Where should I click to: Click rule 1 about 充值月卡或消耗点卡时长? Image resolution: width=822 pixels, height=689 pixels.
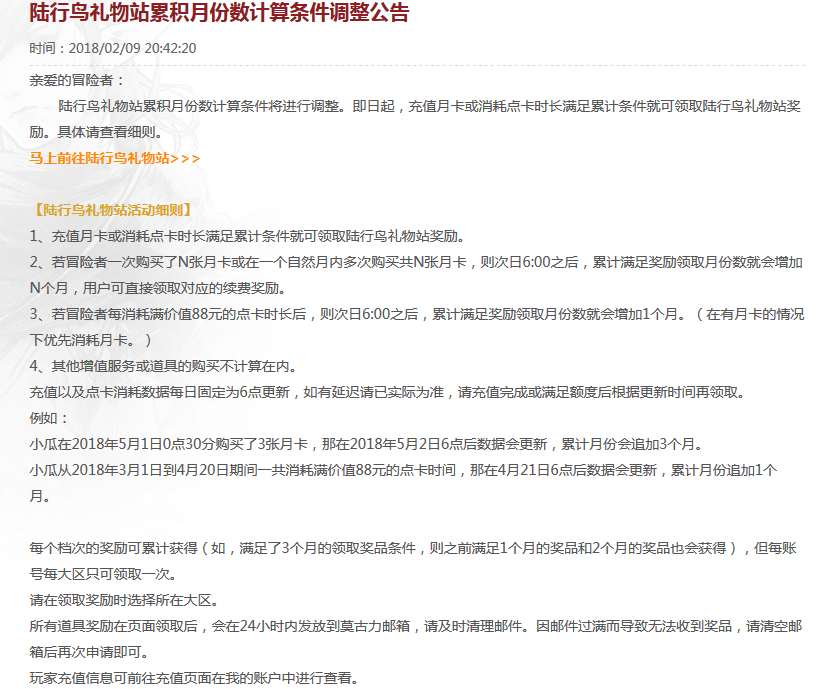[248, 236]
